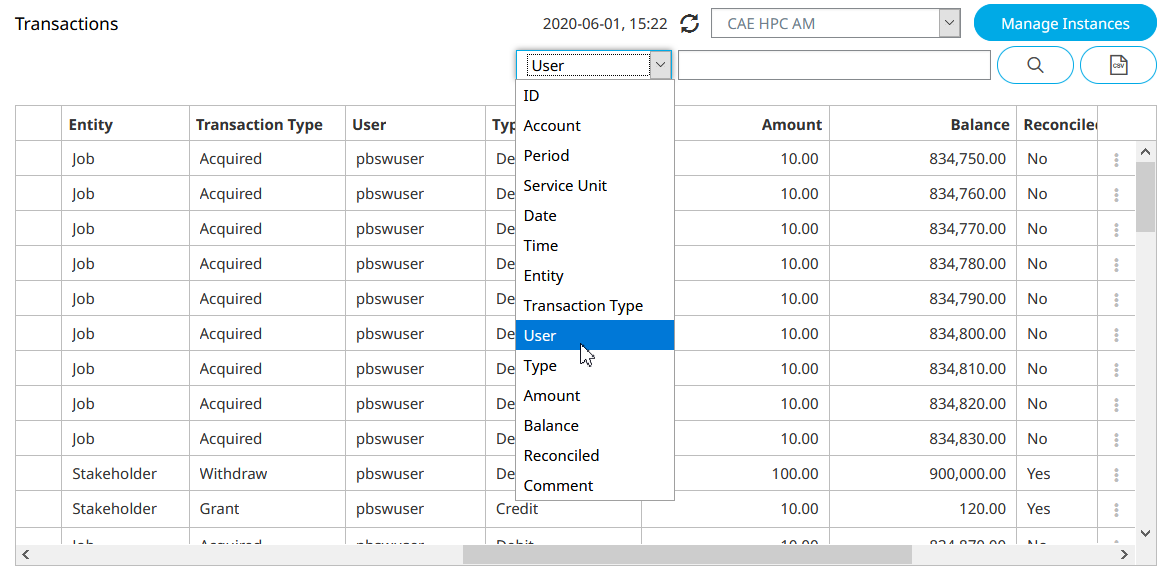Open row actions for the 834,830.00 balance row

(1116, 439)
